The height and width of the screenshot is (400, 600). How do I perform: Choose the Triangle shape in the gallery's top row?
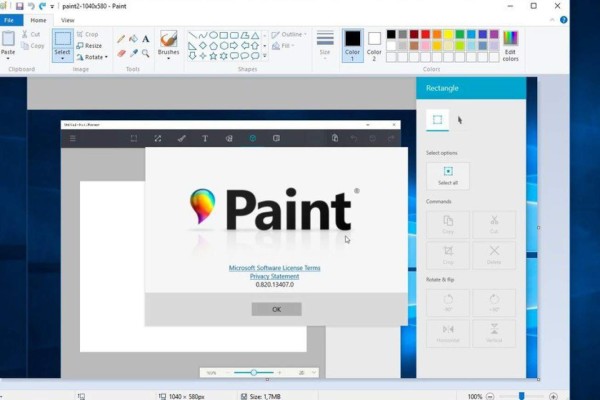click(255, 36)
